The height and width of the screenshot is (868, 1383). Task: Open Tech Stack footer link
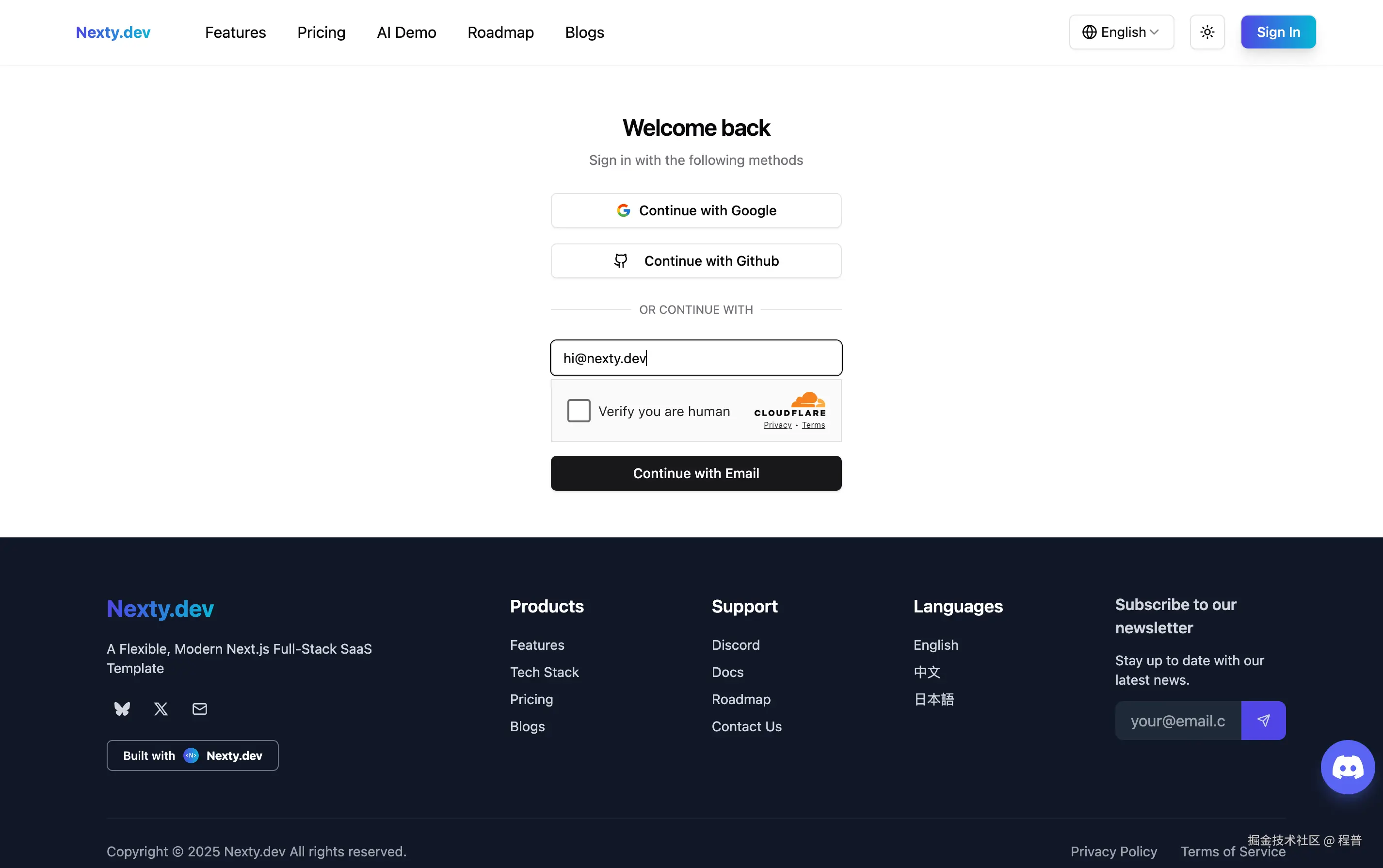tap(544, 672)
